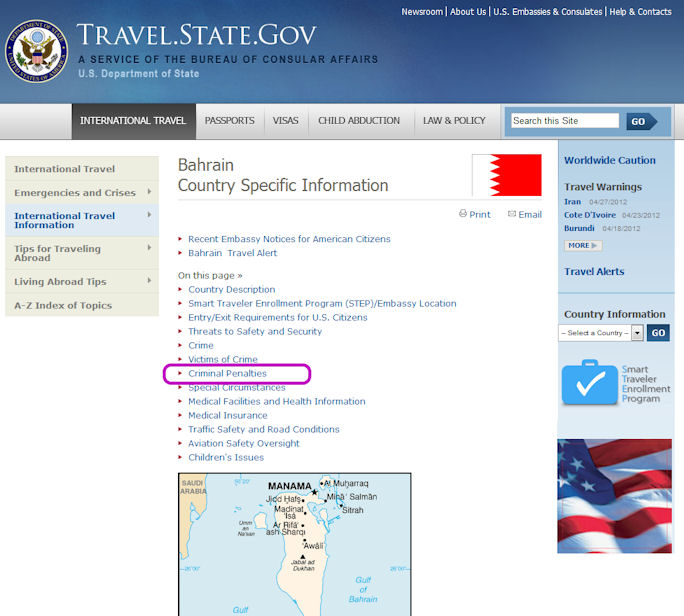Viewport: 684px width, 616px height.
Task: Open the International Travel nav tab
Action: coord(133,121)
